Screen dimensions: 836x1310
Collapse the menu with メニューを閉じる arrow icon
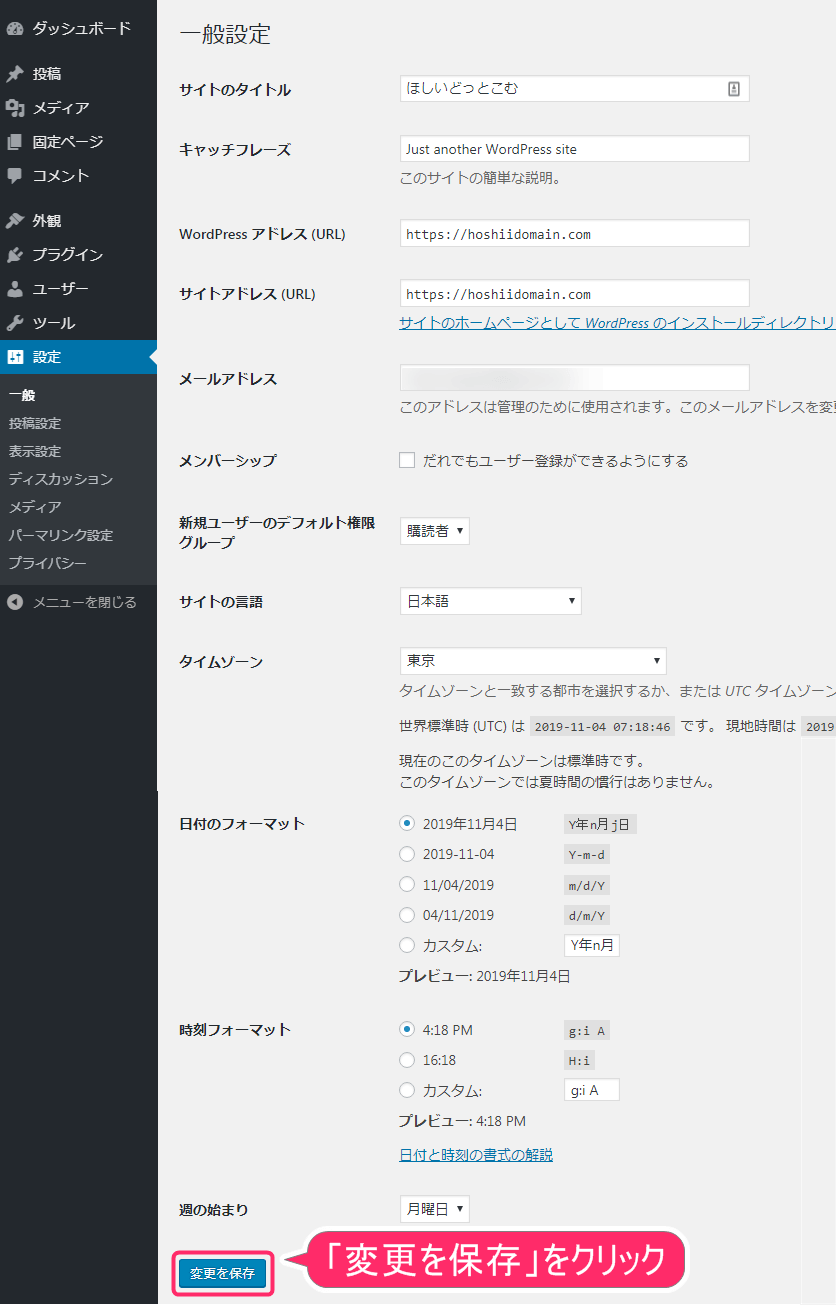pyautogui.click(x=15, y=602)
